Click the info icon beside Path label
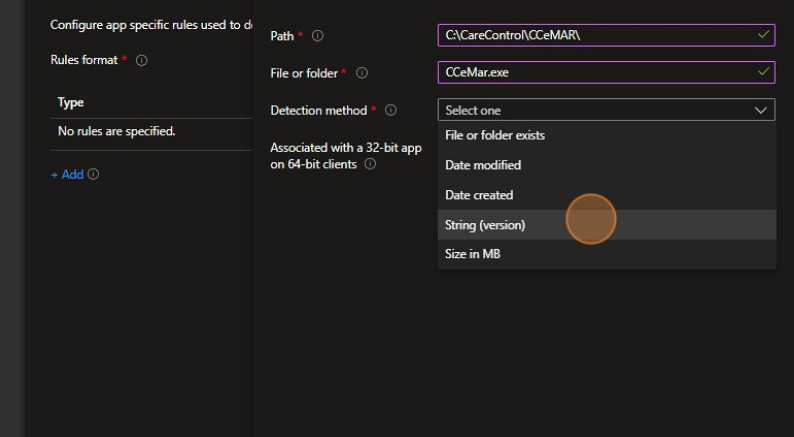Image resolution: width=794 pixels, height=437 pixels. coord(318,36)
